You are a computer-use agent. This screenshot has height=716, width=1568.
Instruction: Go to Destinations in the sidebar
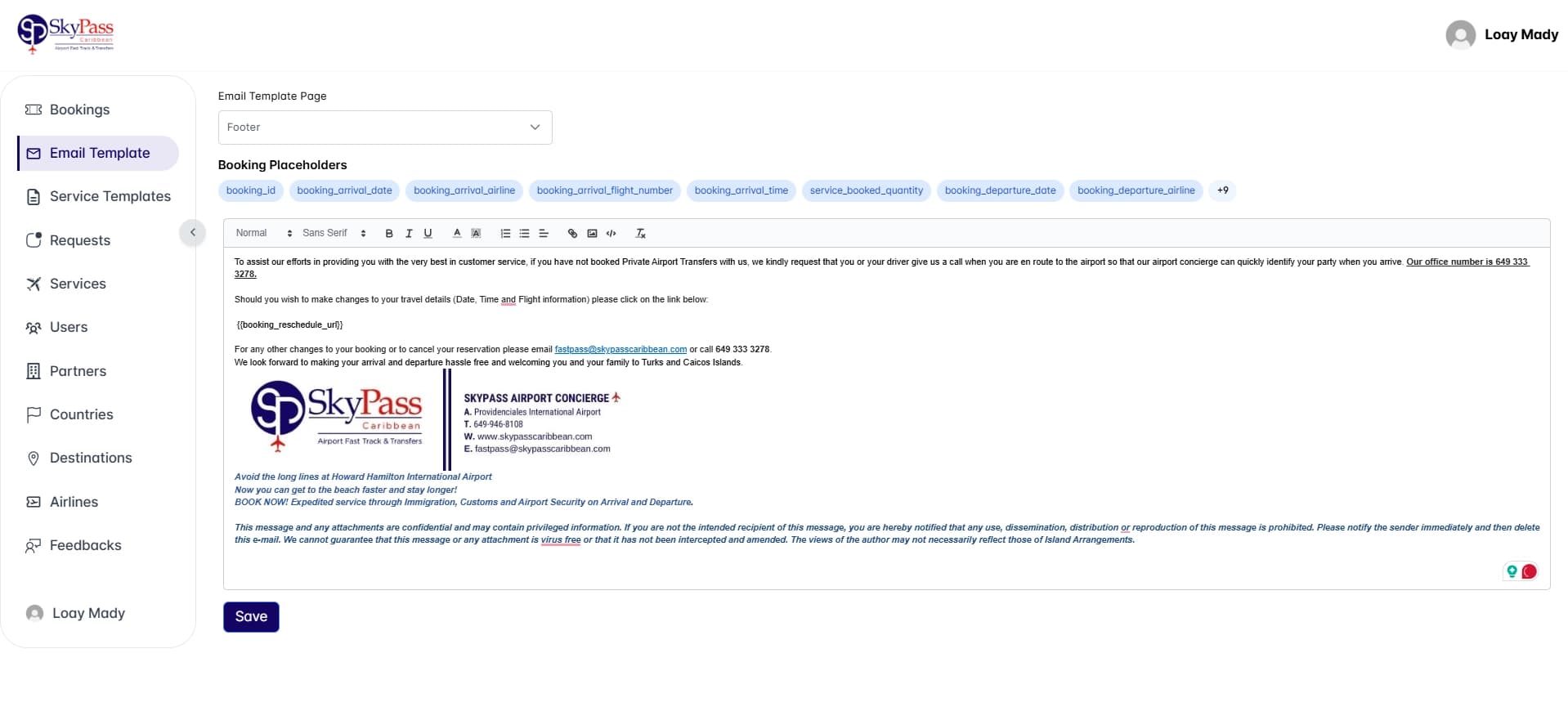[98, 458]
